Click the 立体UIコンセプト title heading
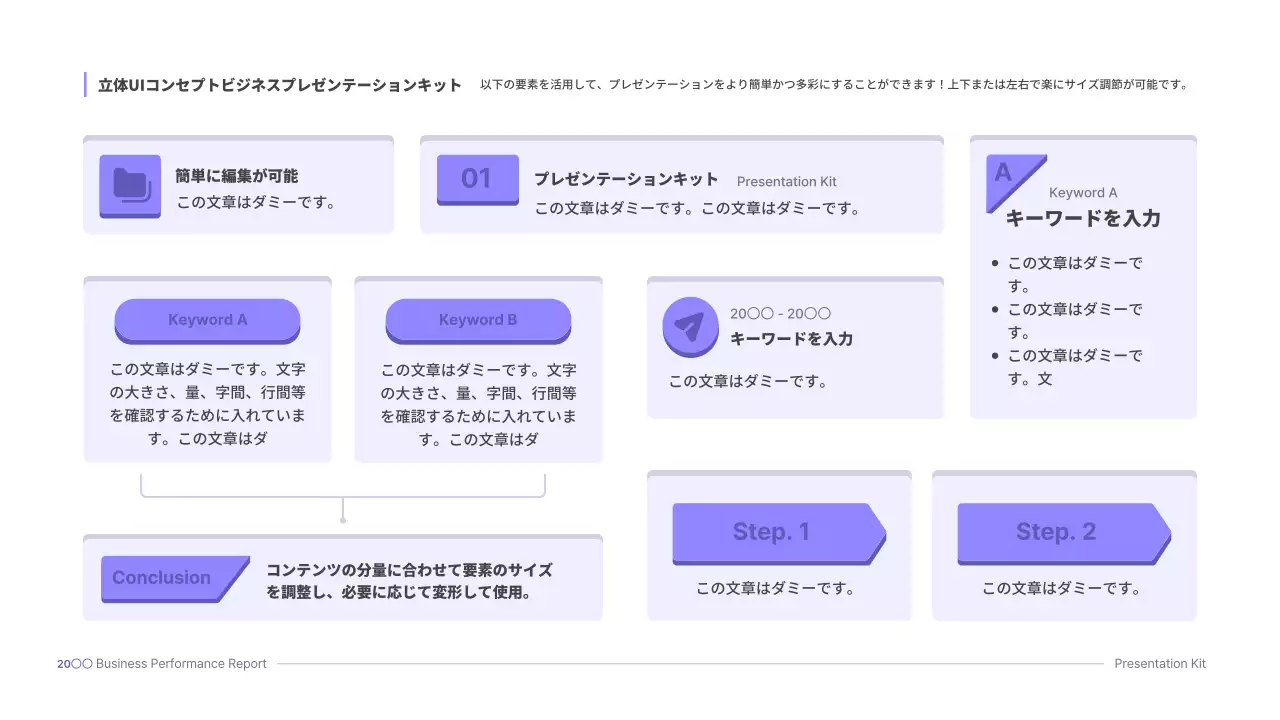This screenshot has height=720, width=1280. tap(277, 85)
